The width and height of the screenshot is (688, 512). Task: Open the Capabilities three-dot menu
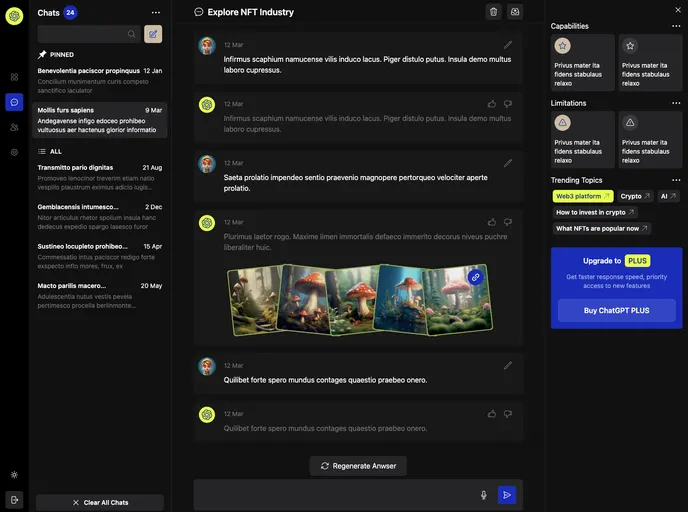pos(676,26)
